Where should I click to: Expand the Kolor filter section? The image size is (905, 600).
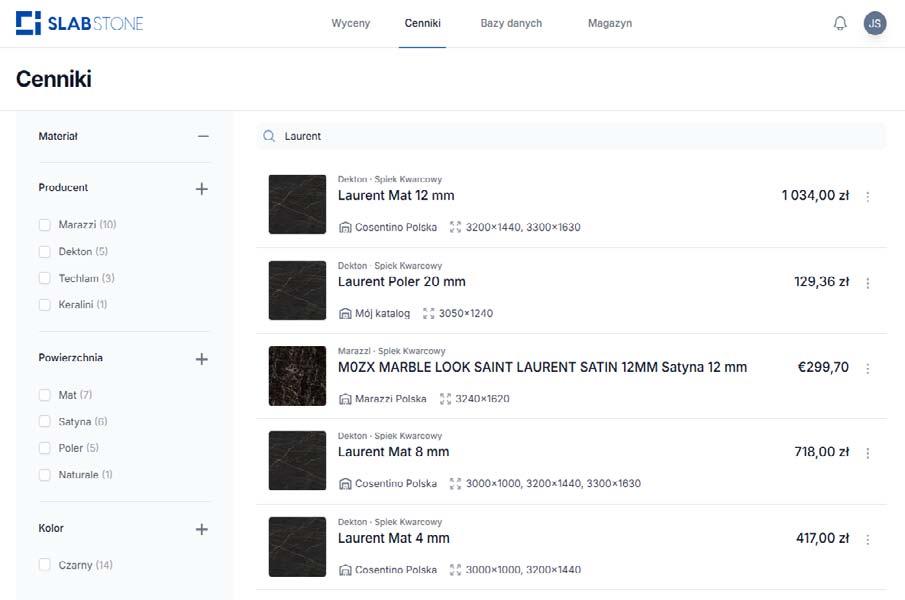(201, 529)
